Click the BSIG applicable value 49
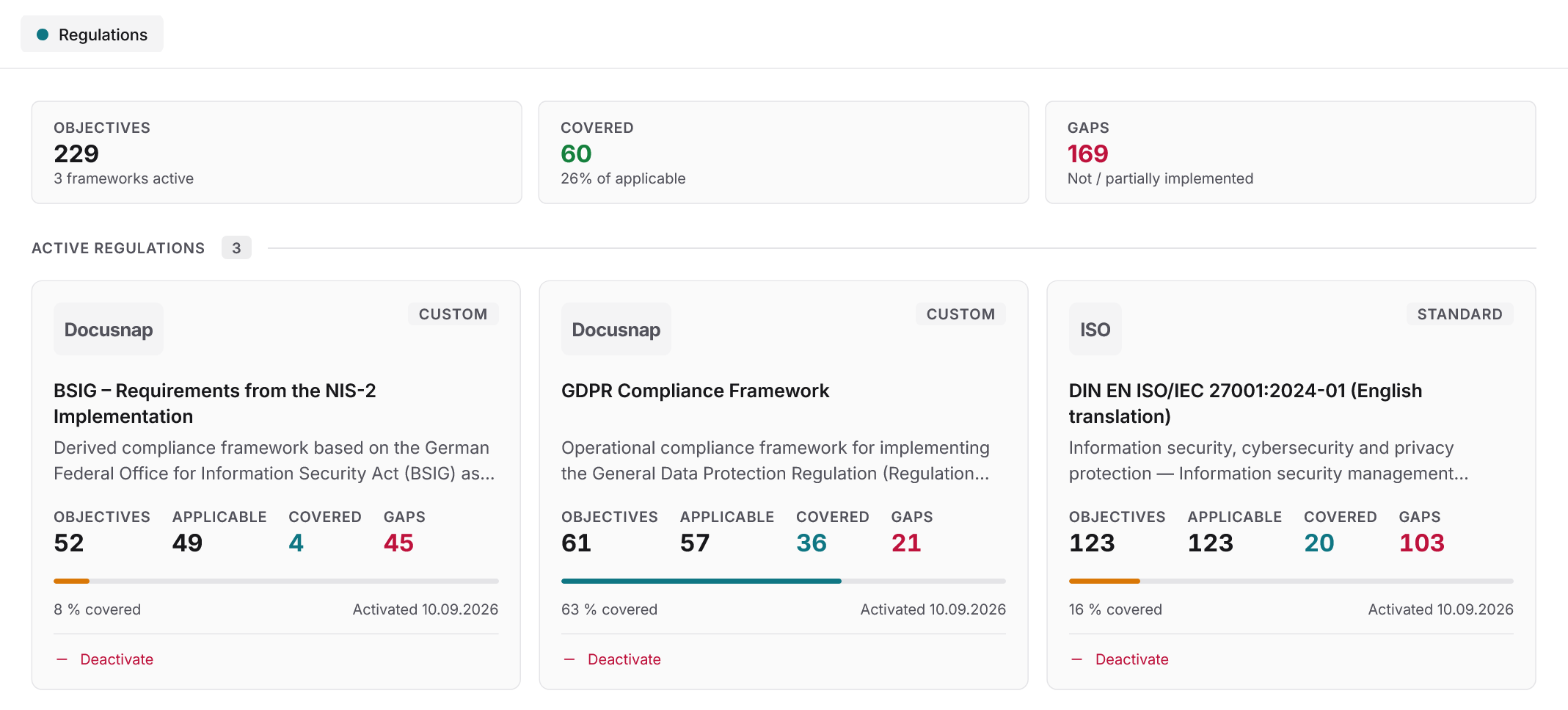1568x710 pixels. (187, 543)
